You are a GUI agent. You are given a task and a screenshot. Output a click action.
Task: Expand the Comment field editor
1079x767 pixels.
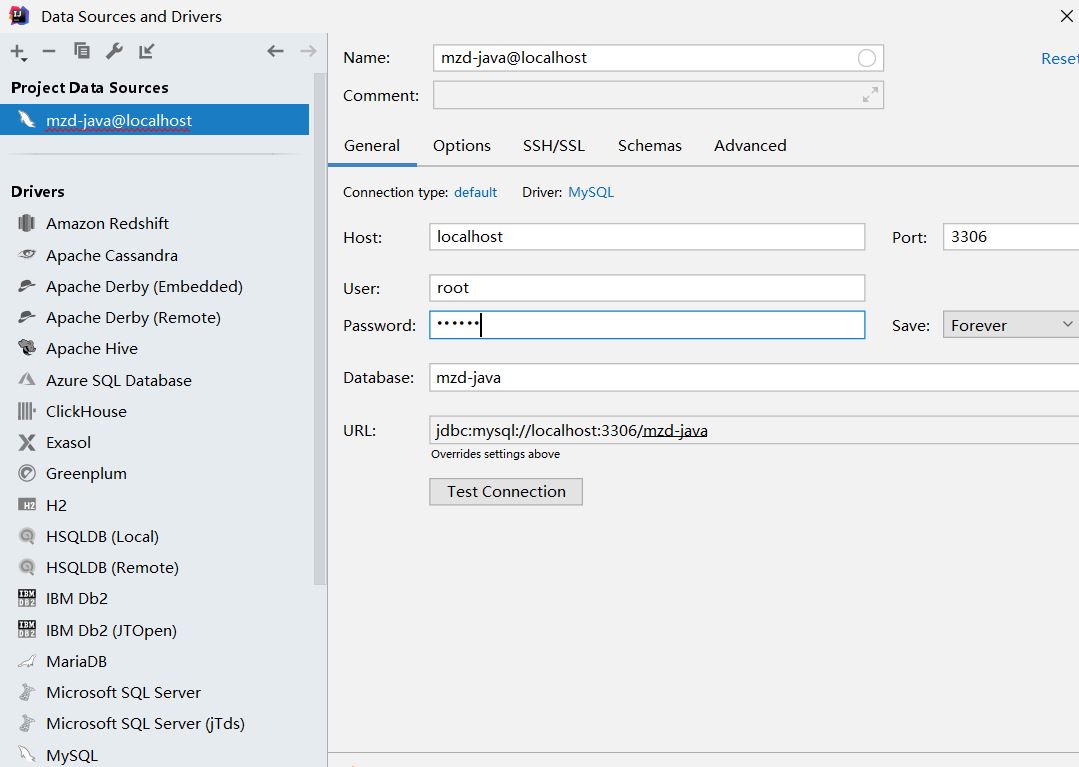click(870, 95)
